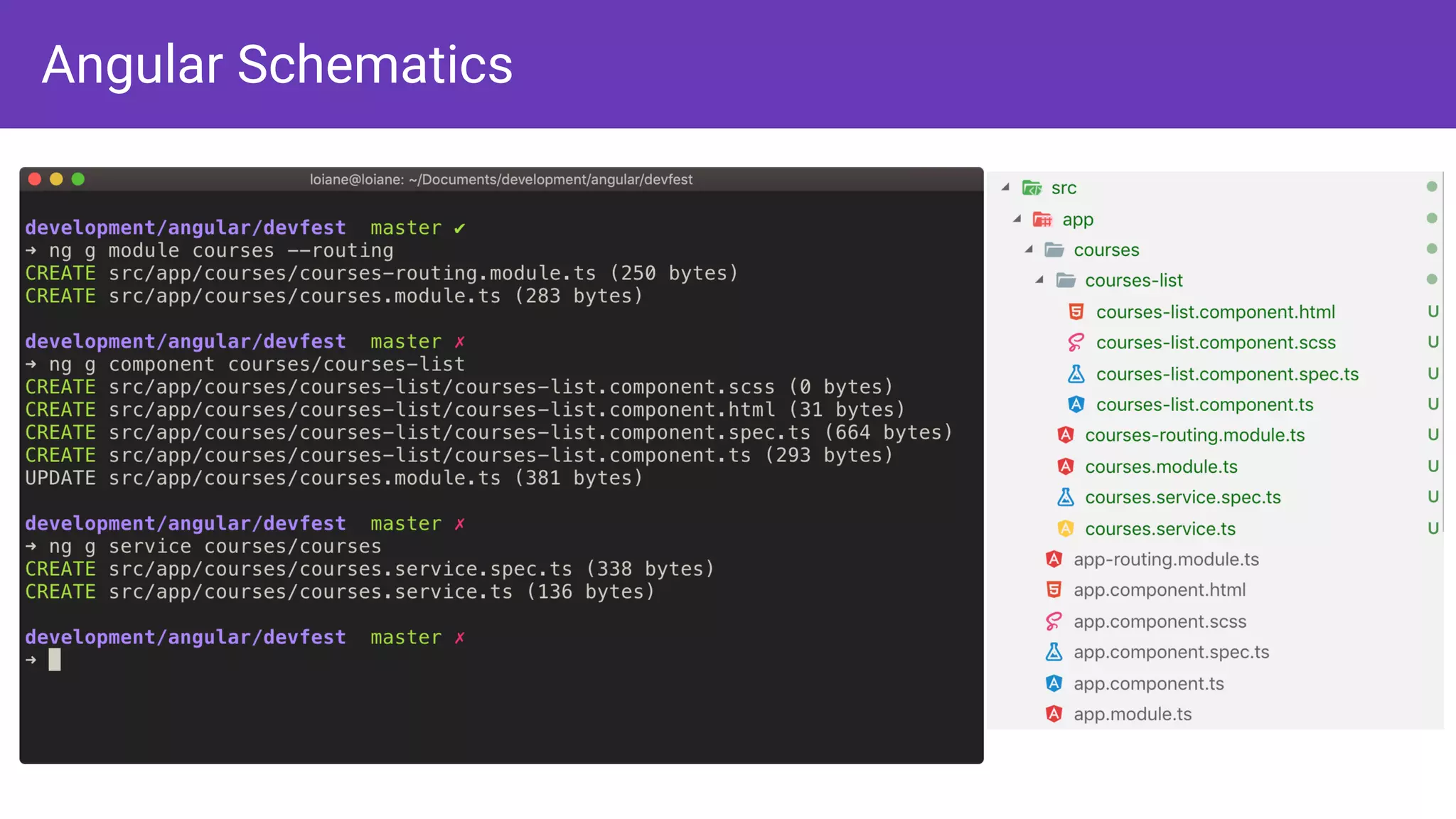Click untracked U badge of courses-list.component.html
Screen dimensions: 1456x819
click(x=1433, y=311)
